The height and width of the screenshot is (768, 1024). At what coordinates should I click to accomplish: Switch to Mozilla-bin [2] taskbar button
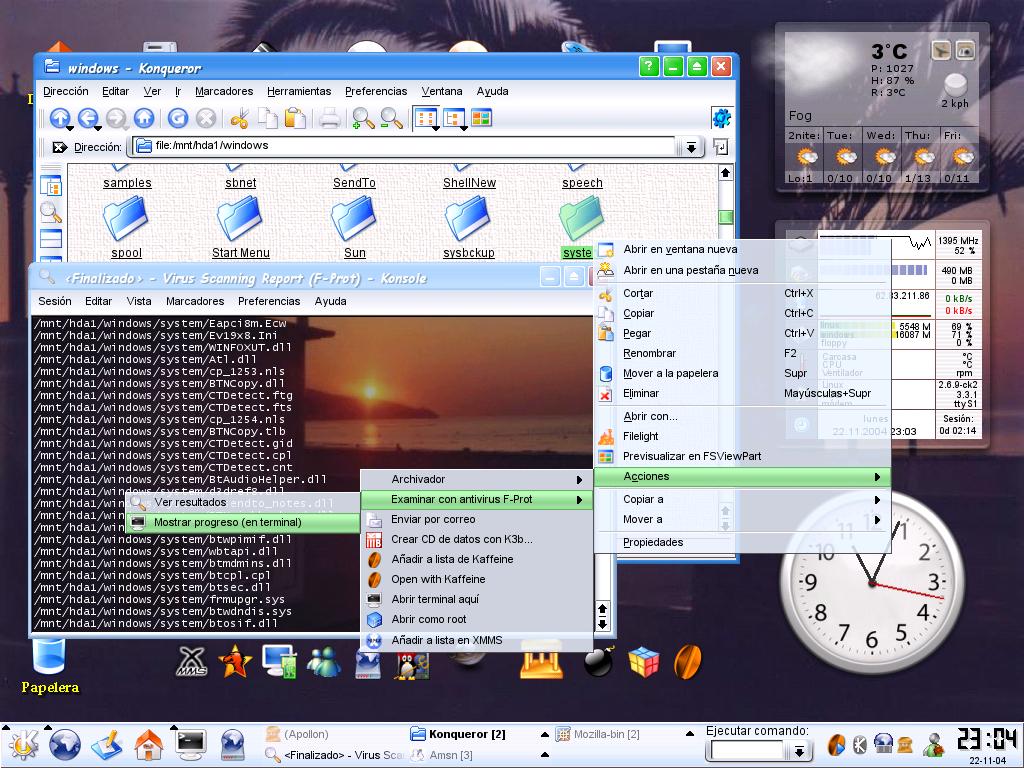click(x=598, y=735)
